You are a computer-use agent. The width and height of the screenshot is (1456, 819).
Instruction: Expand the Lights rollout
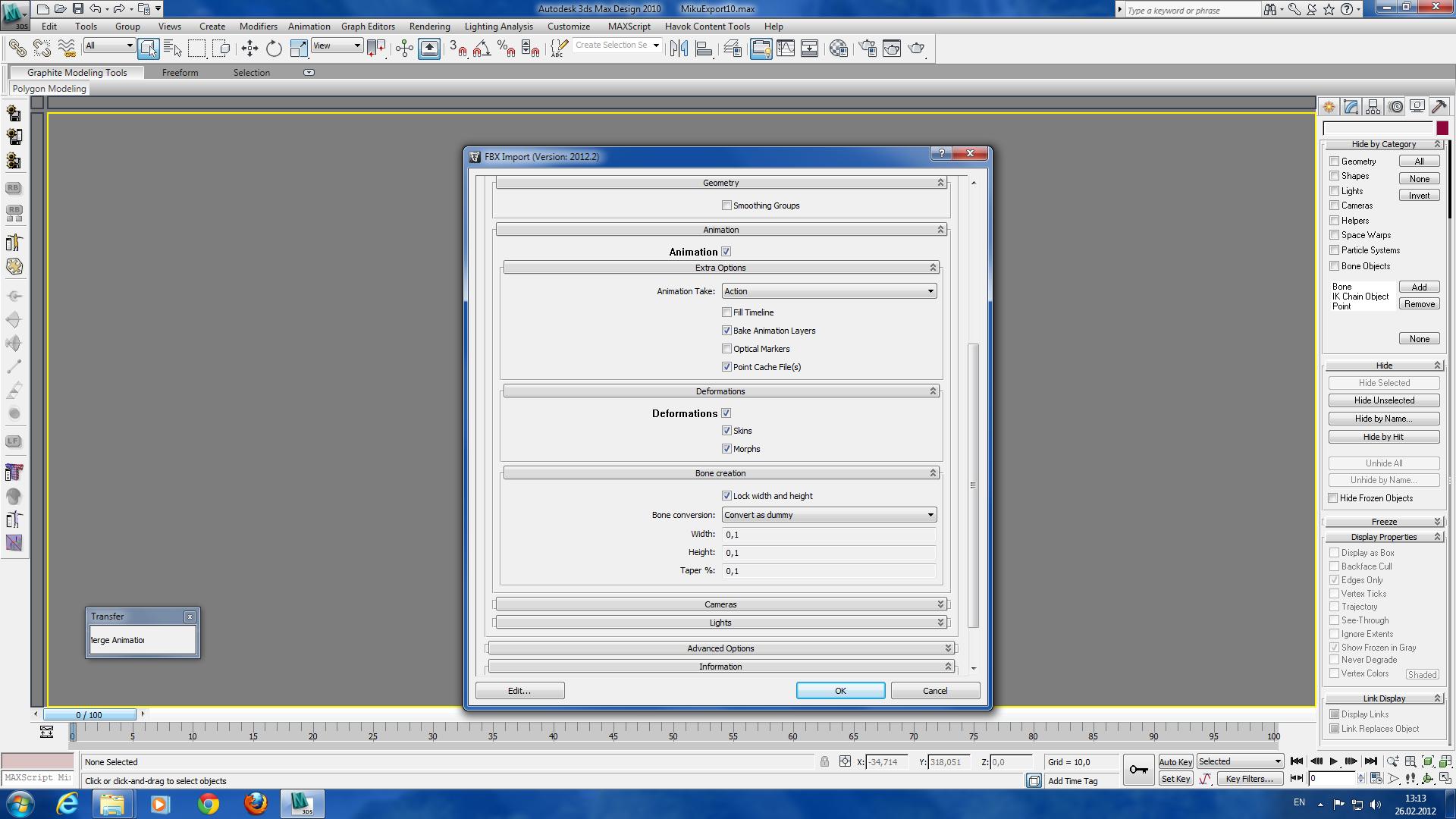[720, 623]
